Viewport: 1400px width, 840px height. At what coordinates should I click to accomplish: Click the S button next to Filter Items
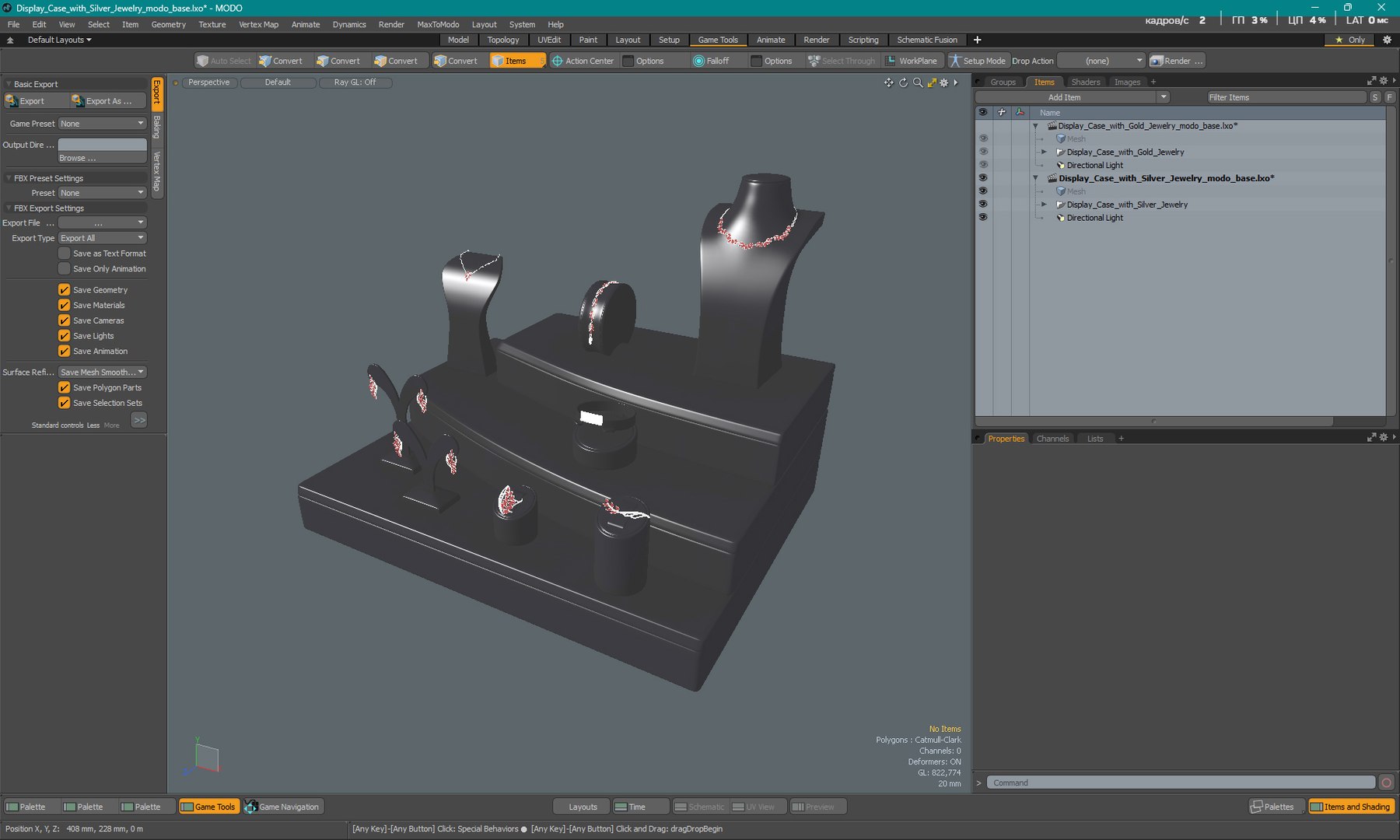pyautogui.click(x=1375, y=97)
